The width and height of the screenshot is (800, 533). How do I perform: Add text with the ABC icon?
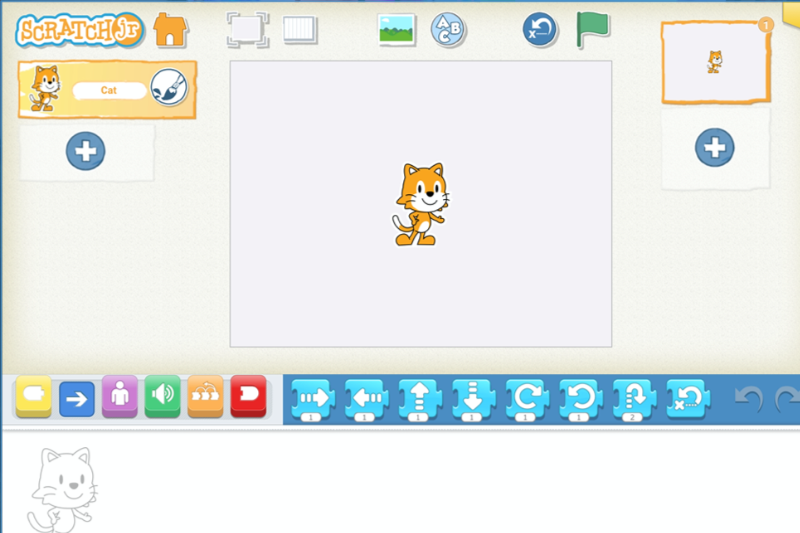[448, 30]
